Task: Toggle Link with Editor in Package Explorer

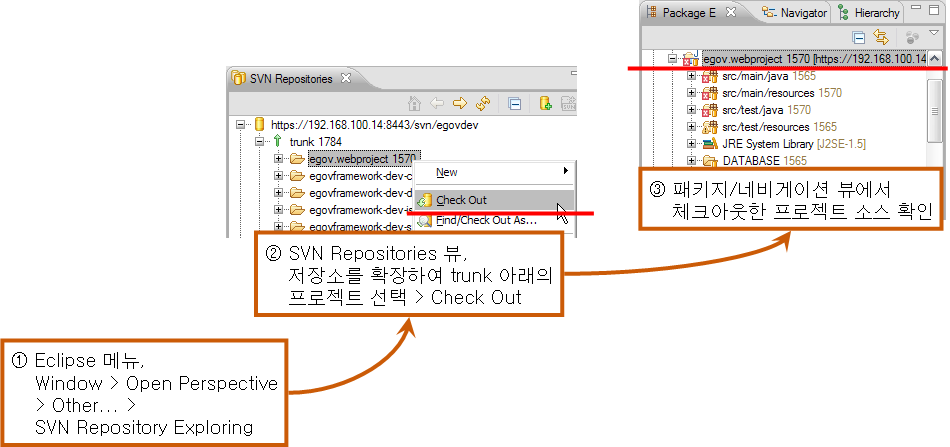Action: (881, 36)
